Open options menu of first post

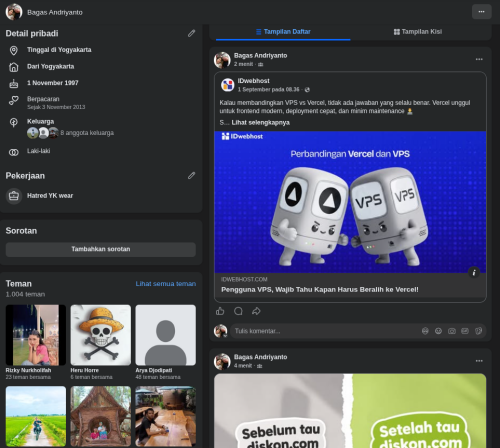(x=479, y=59)
